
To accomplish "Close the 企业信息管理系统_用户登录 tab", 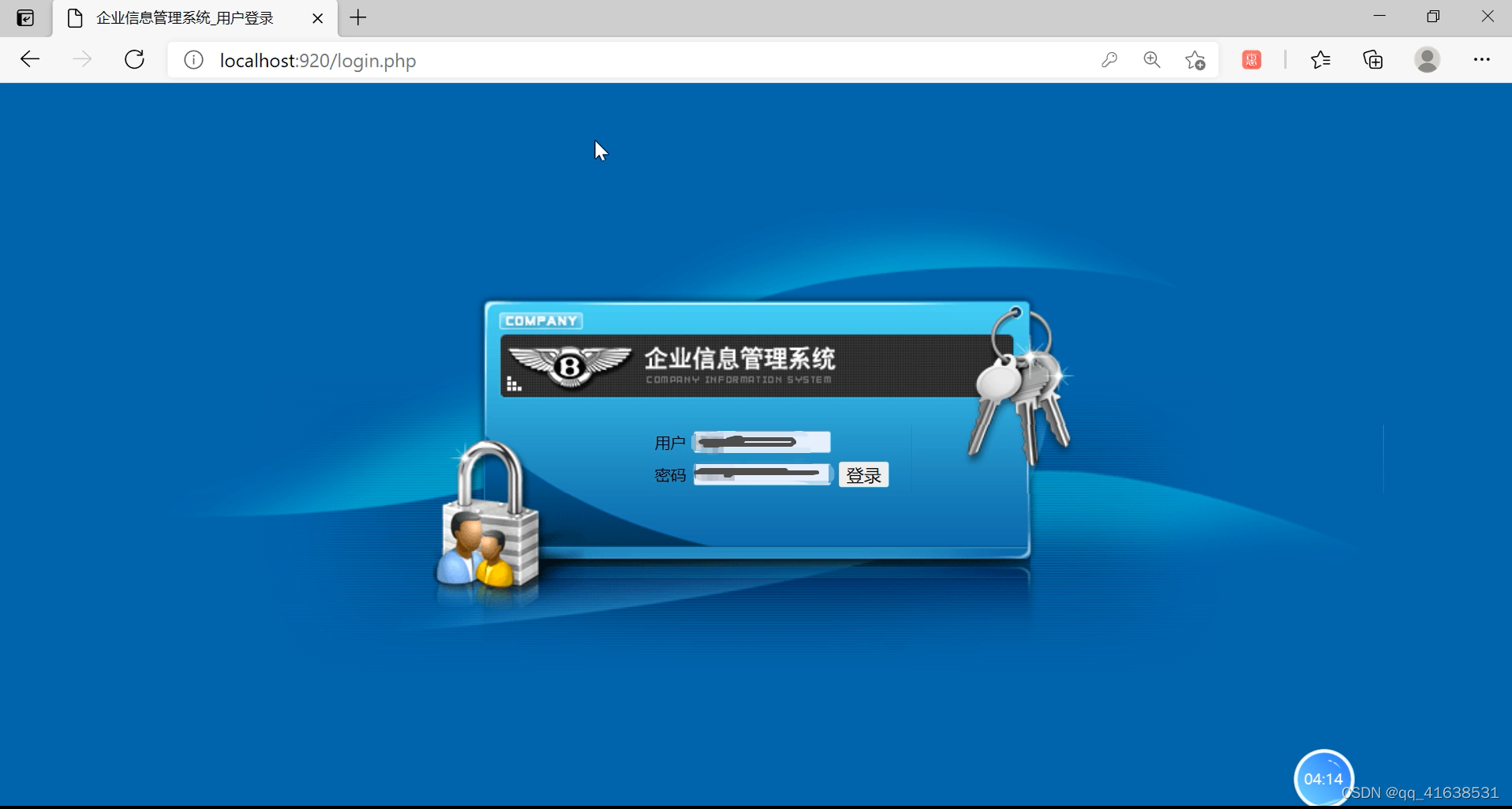I will tap(318, 18).
